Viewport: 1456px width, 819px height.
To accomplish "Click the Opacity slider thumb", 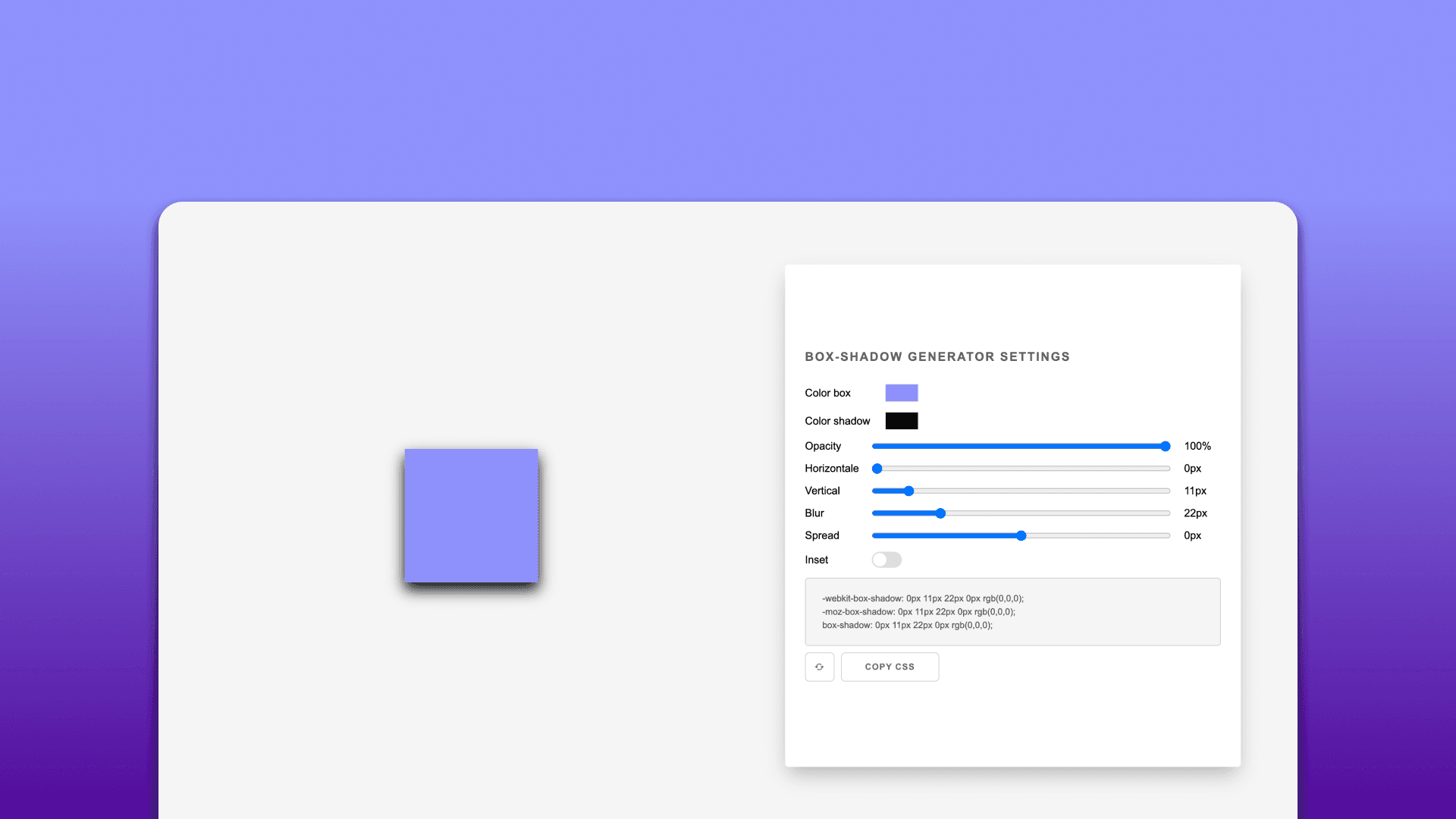I will [1165, 446].
